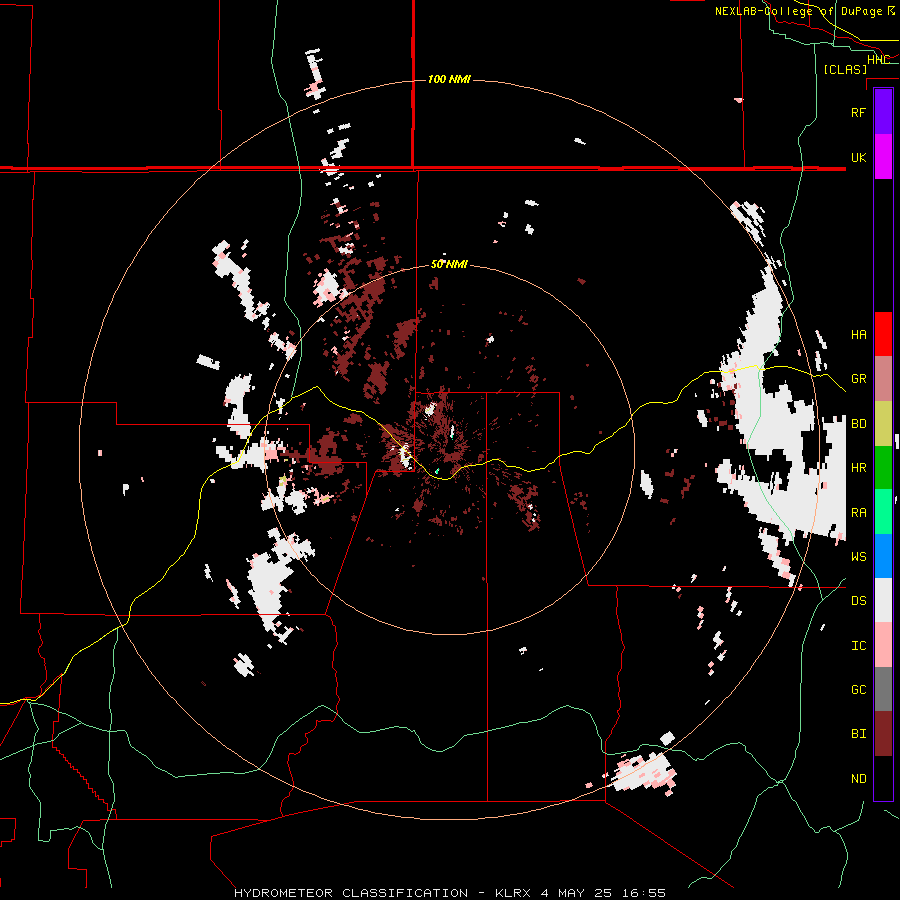The image size is (900, 900).
Task: Click the HA red legend swatch
Action: (883, 334)
